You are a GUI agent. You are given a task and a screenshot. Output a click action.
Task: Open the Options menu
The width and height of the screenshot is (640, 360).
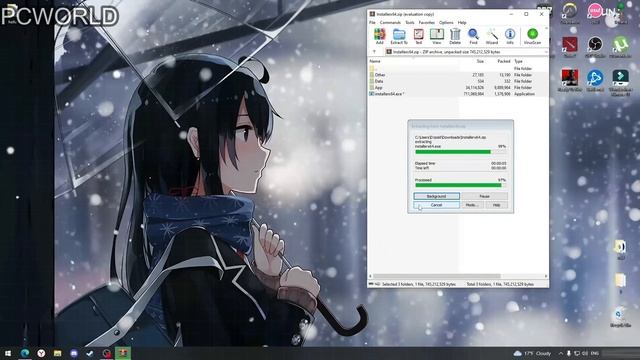click(446, 22)
